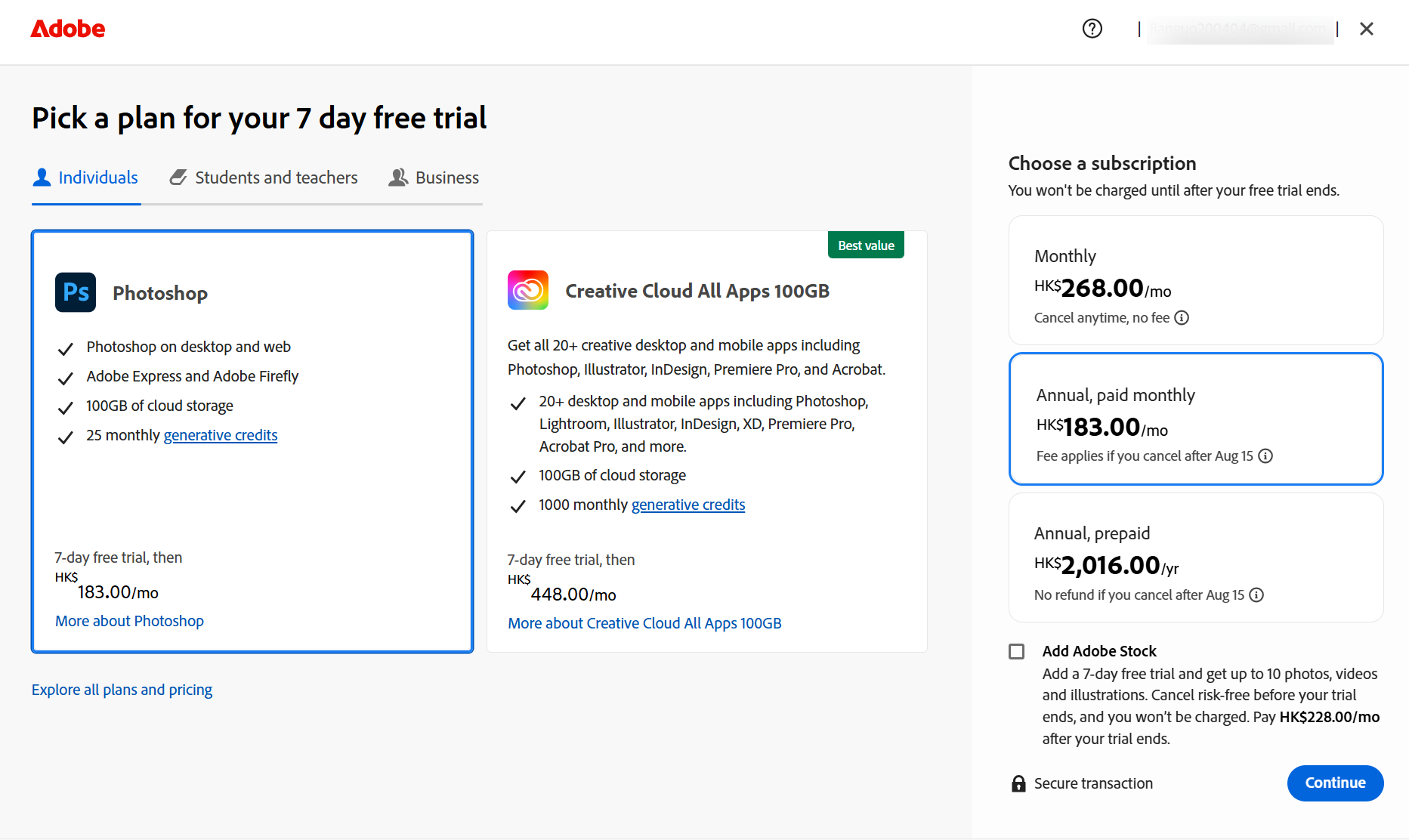The image size is (1409, 840).
Task: Switch to the Individuals tab
Action: point(86,178)
